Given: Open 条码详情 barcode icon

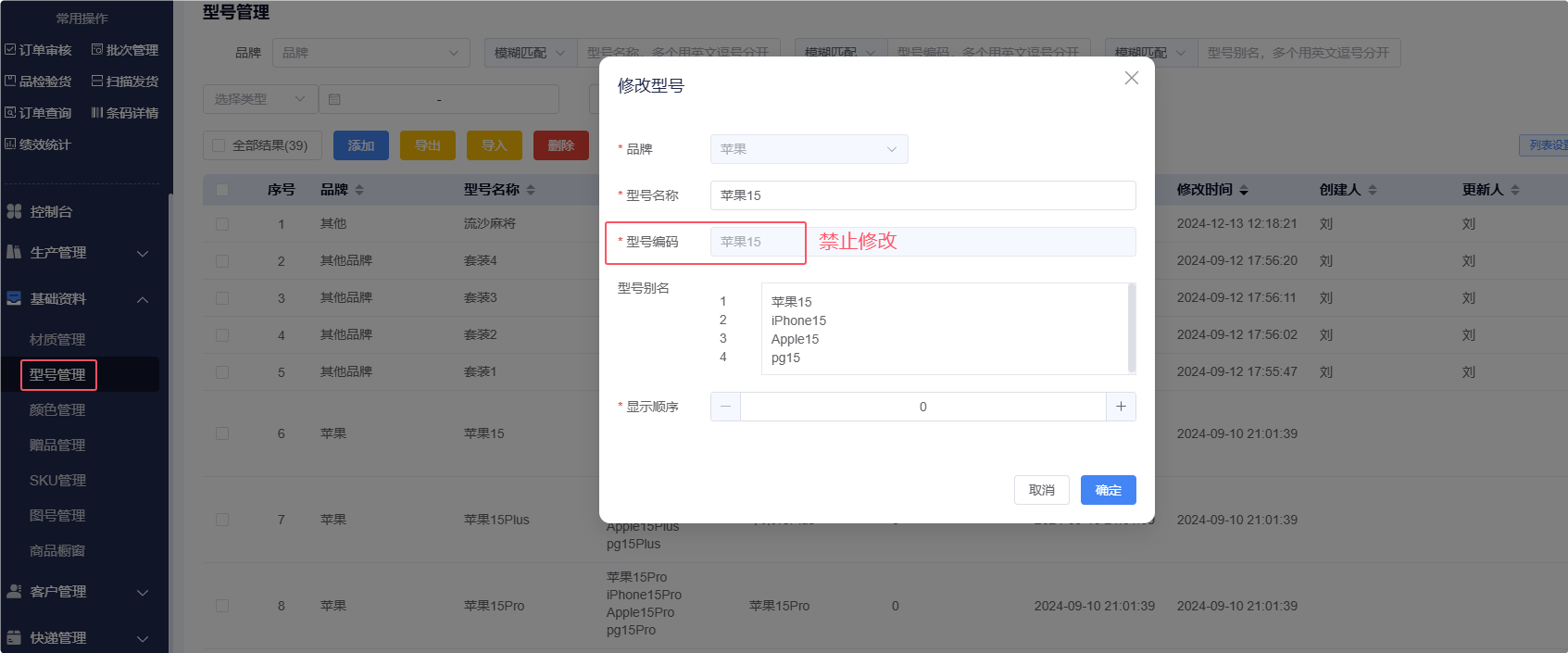Looking at the screenshot, I should coord(97,113).
